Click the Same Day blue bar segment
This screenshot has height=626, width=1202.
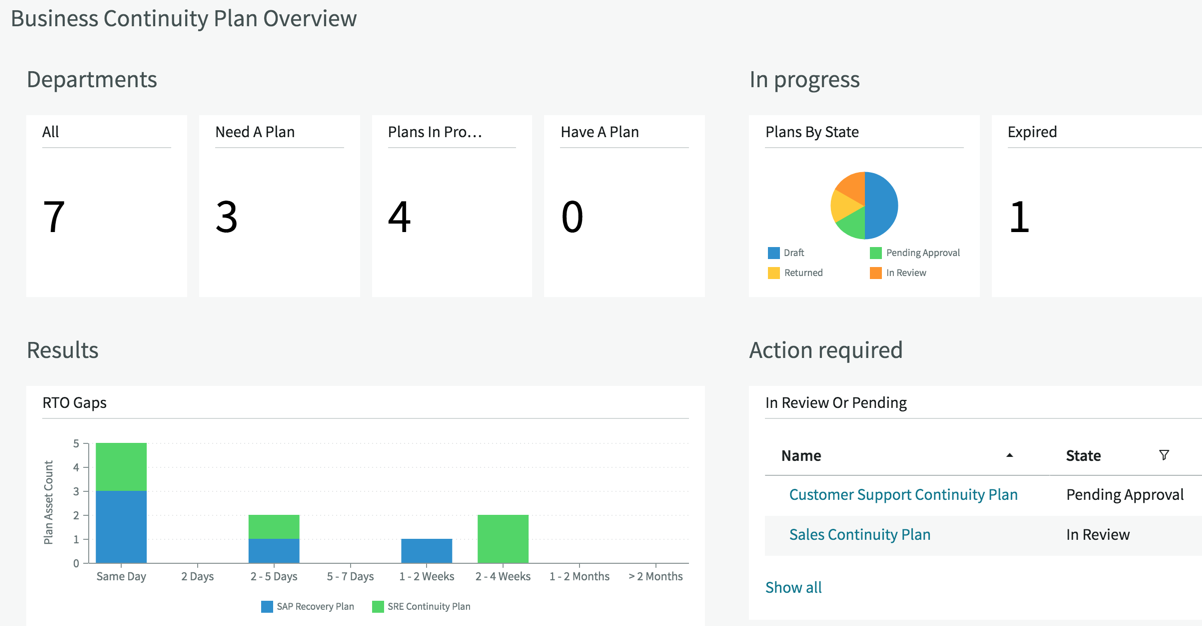(121, 527)
